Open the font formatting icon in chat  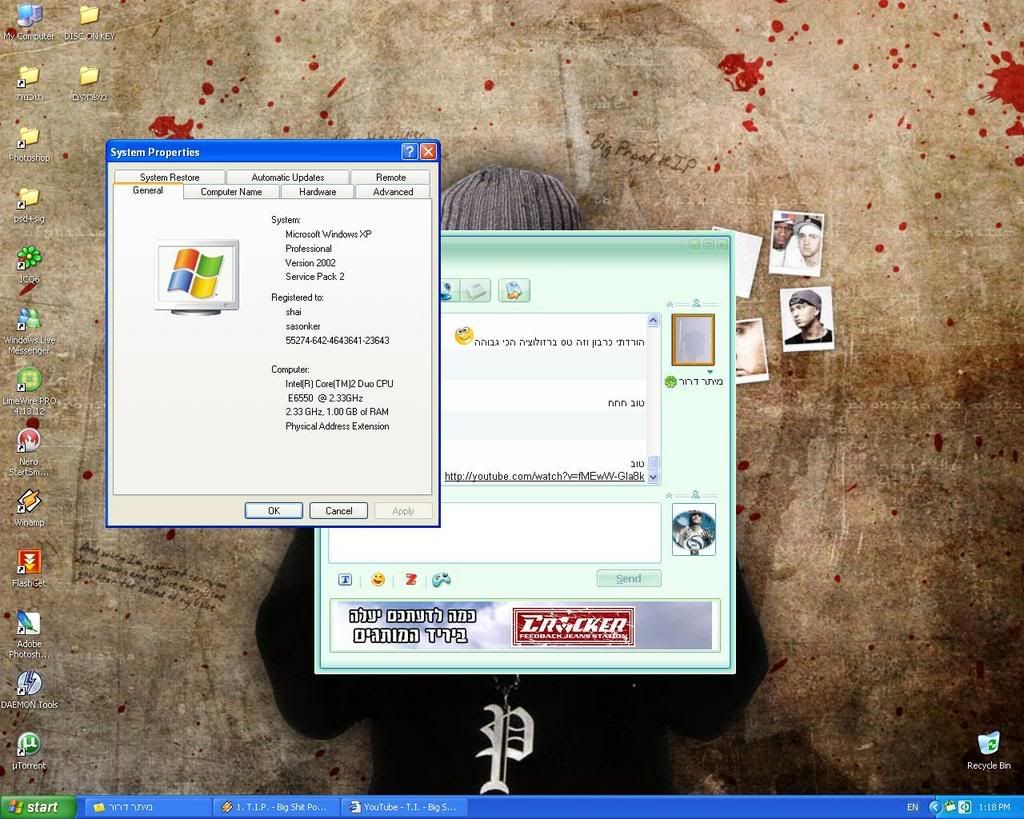[x=345, y=579]
